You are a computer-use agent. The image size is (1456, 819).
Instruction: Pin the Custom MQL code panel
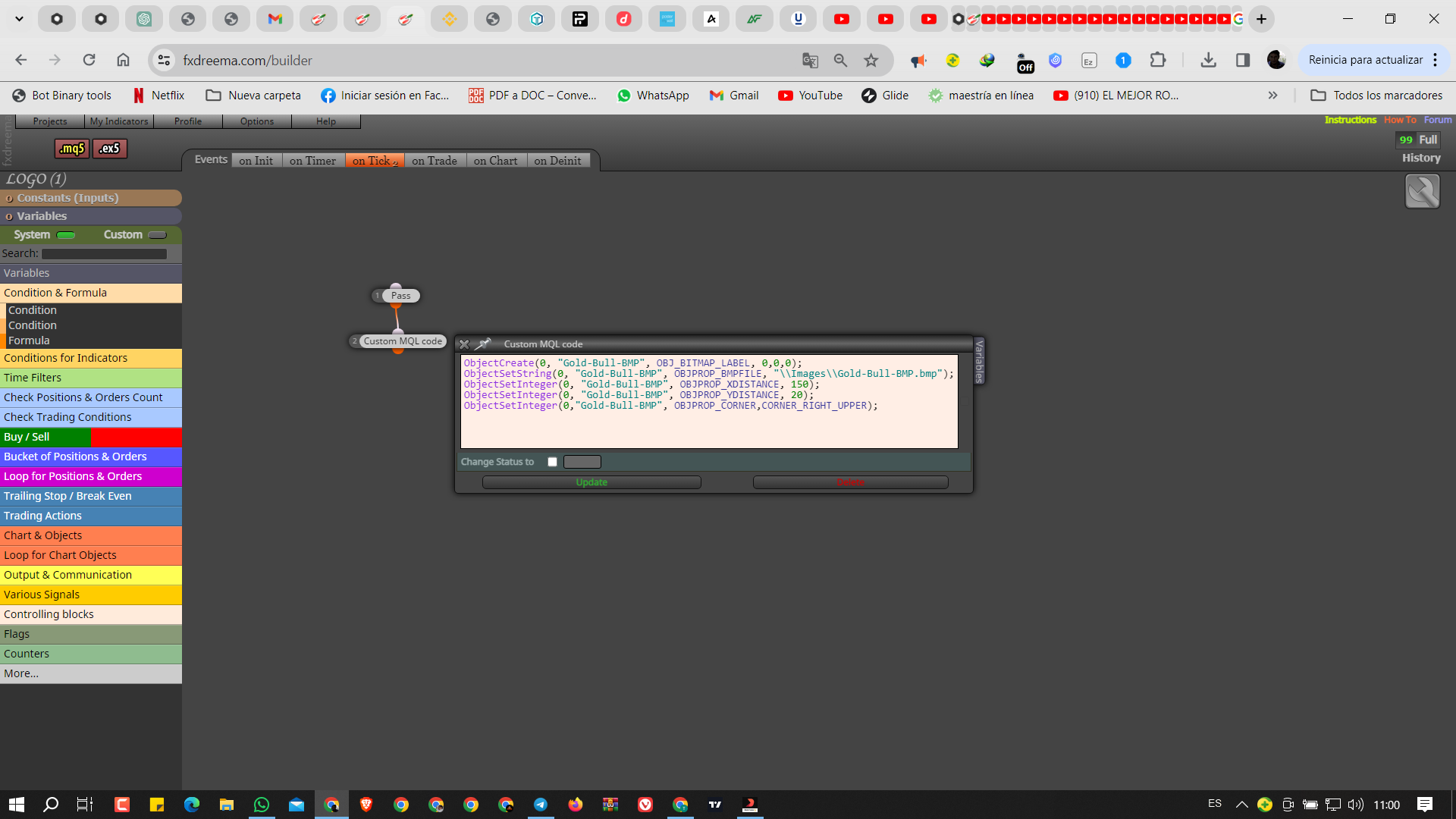(483, 344)
